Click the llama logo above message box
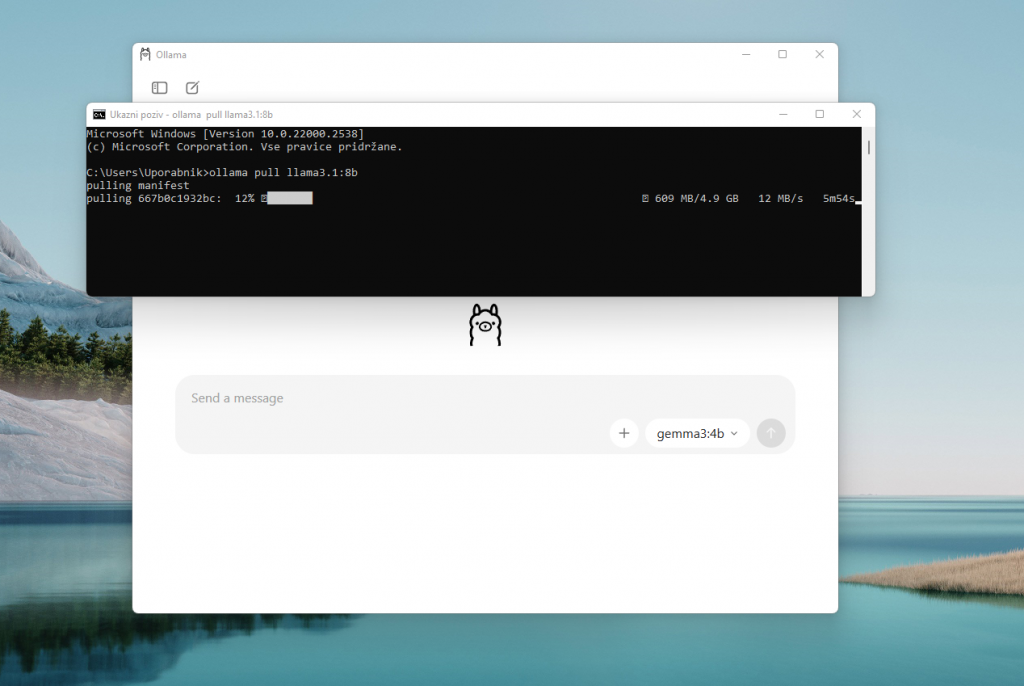Viewport: 1024px width, 686px height. coord(485,326)
